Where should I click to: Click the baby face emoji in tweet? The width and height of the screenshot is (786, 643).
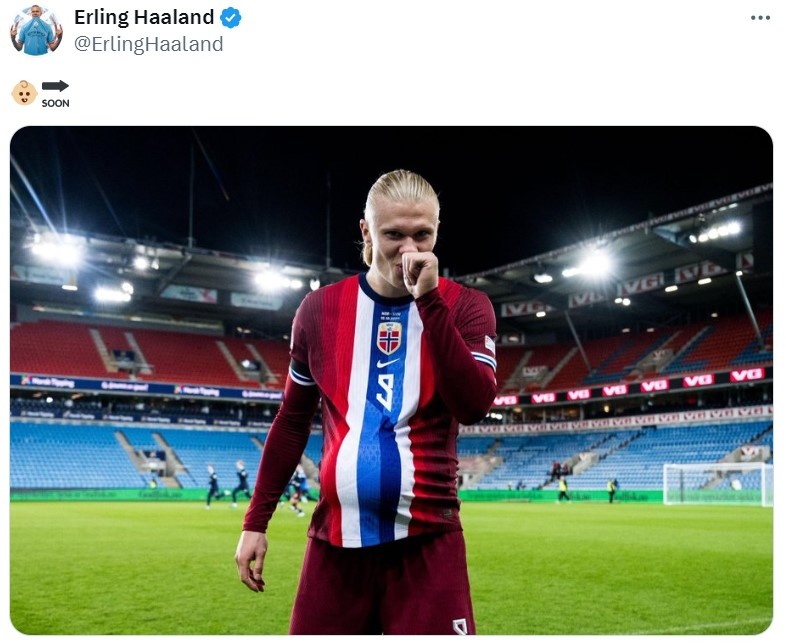click(x=25, y=93)
